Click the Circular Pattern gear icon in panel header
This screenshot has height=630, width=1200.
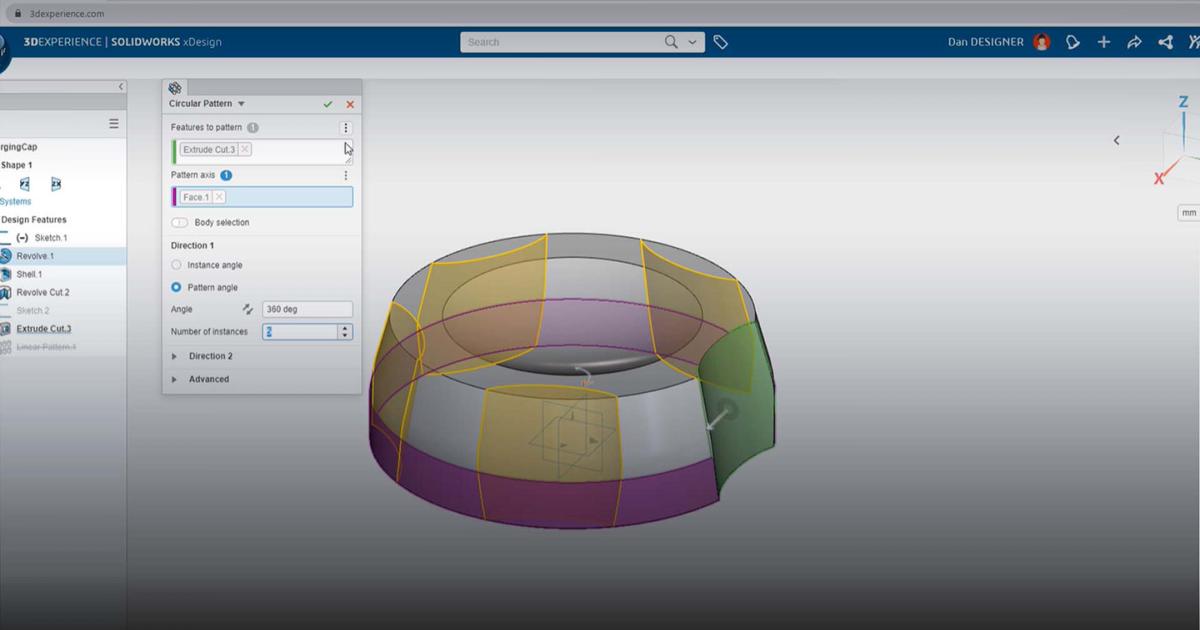tap(175, 87)
